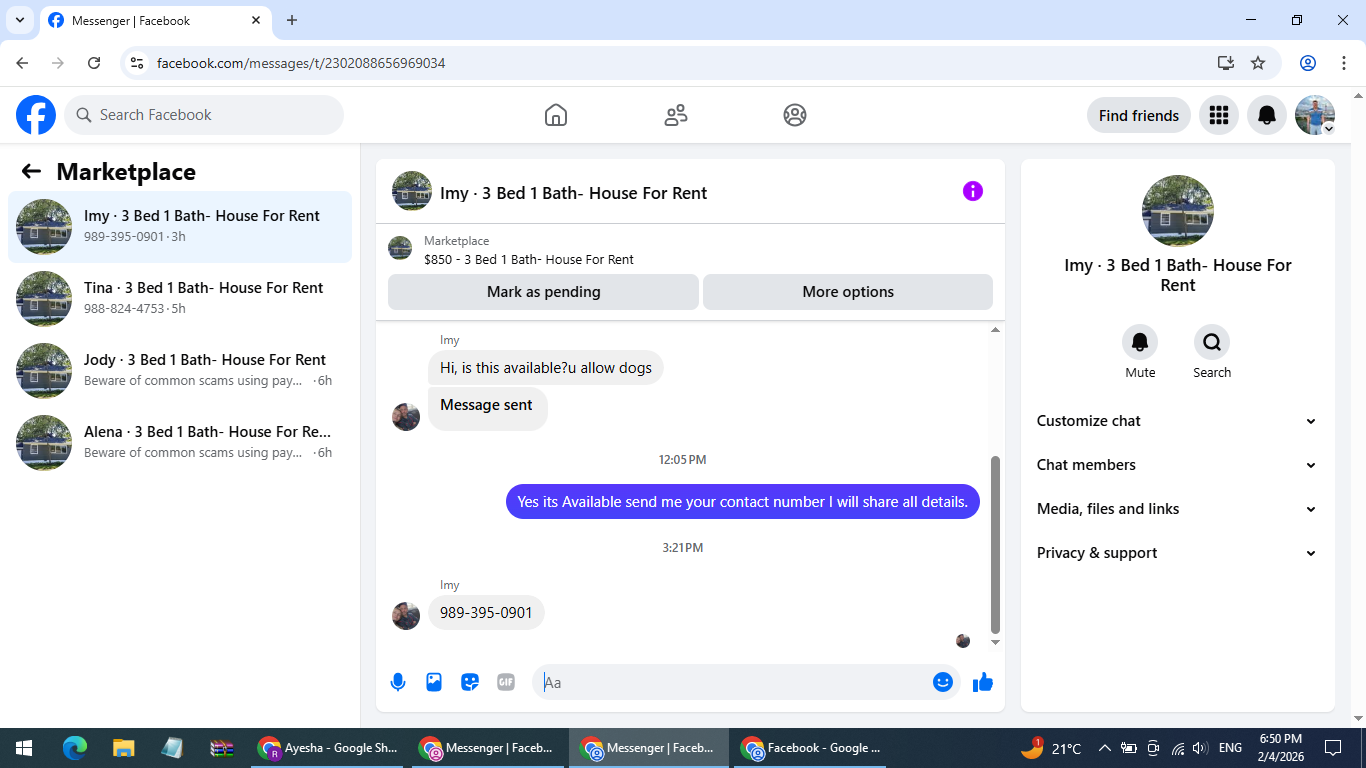Image resolution: width=1366 pixels, height=768 pixels.
Task: Click the message text input Aa
Action: coord(735,682)
